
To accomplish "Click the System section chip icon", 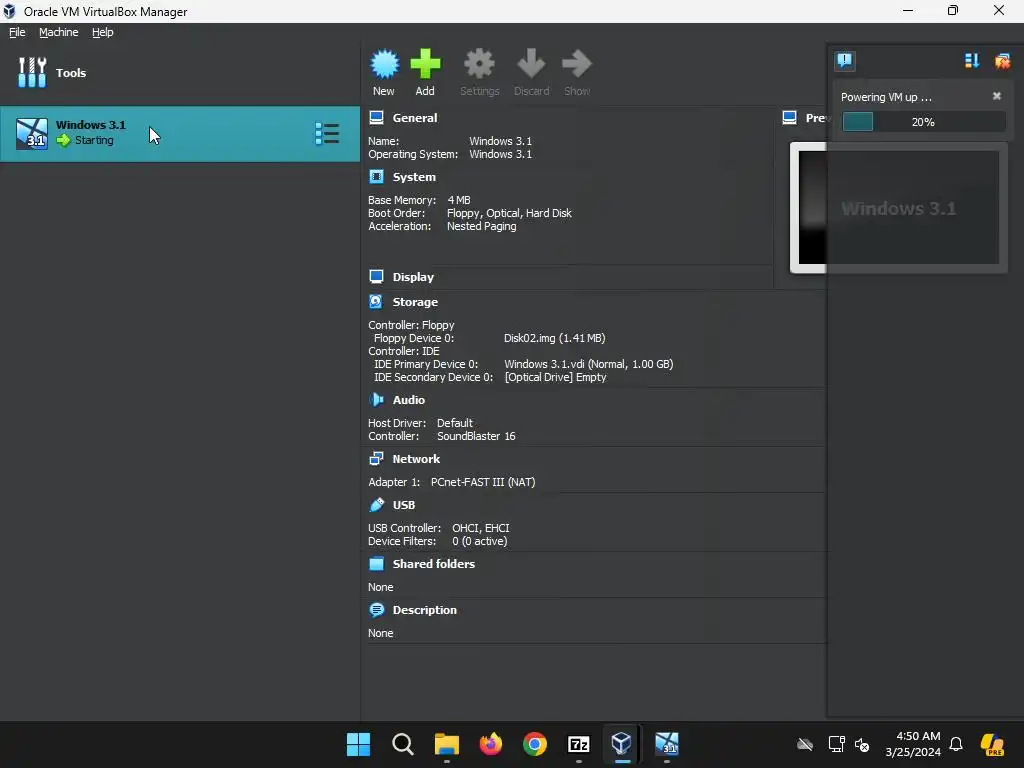I will click(x=376, y=177).
